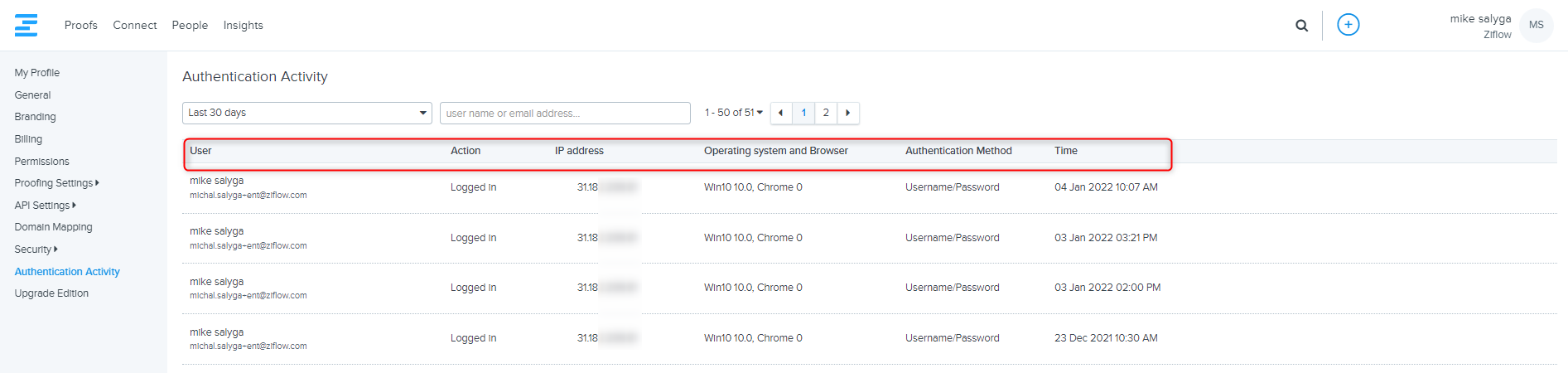The height and width of the screenshot is (373, 1568).
Task: Expand API Settings submenu
Action: click(45, 206)
